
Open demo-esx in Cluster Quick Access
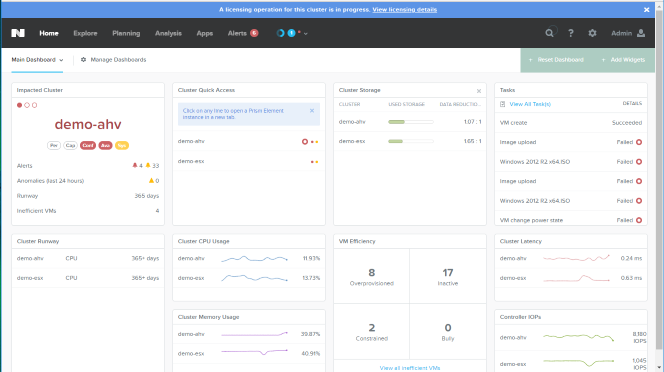[249, 161]
